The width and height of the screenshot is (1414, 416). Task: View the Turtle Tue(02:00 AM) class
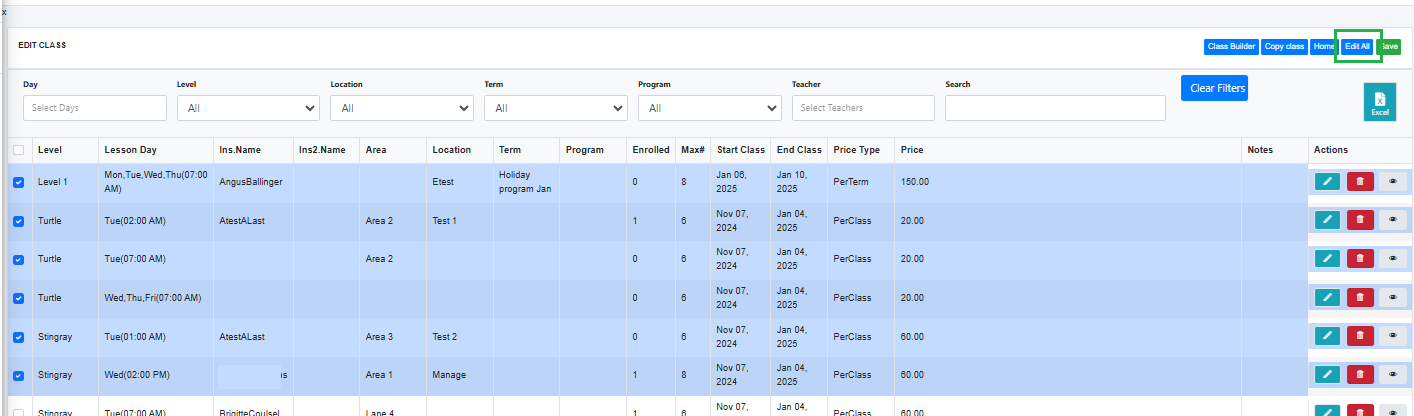pyautogui.click(x=1393, y=220)
